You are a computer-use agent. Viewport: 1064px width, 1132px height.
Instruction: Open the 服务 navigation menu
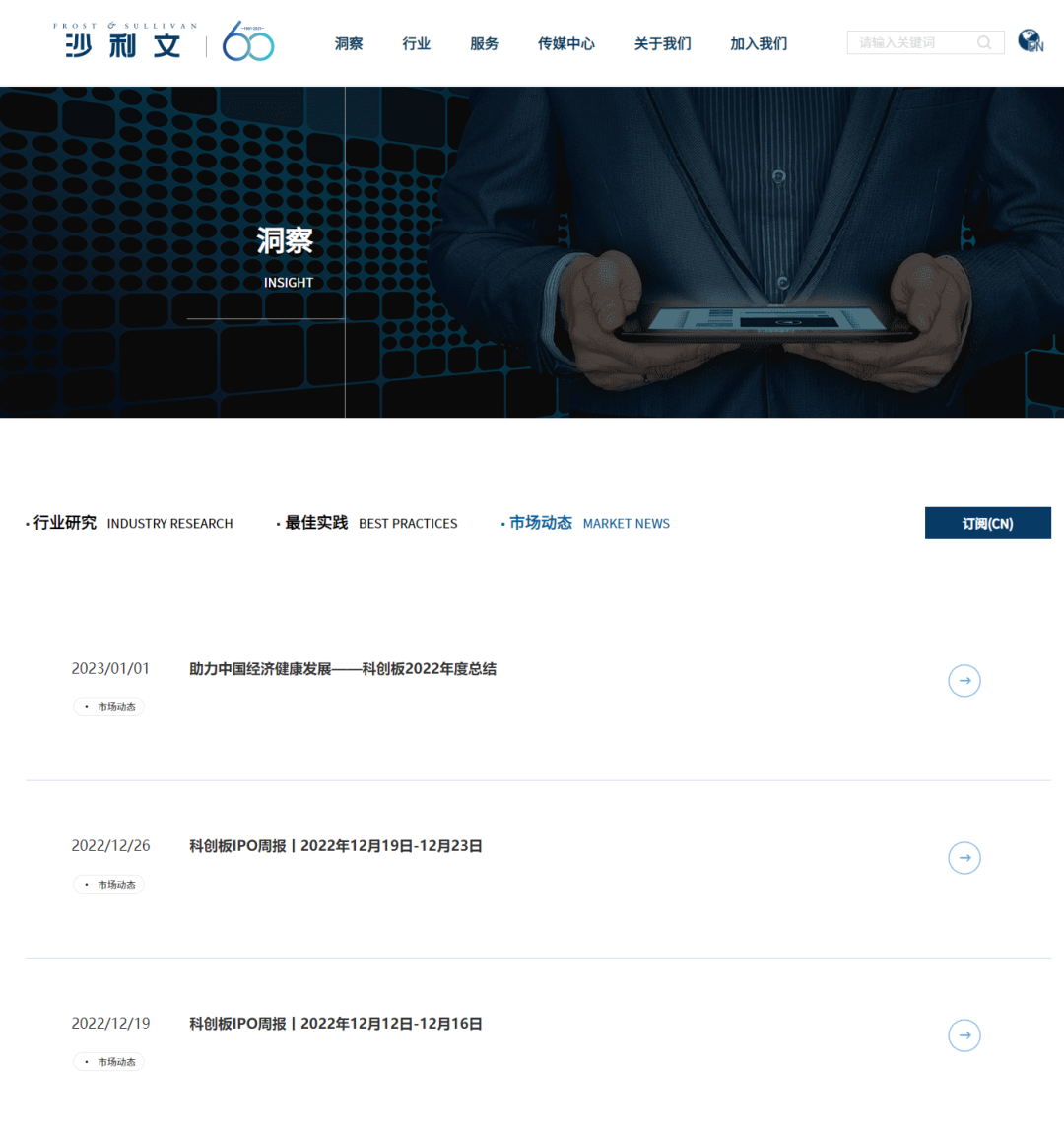pyautogui.click(x=484, y=43)
